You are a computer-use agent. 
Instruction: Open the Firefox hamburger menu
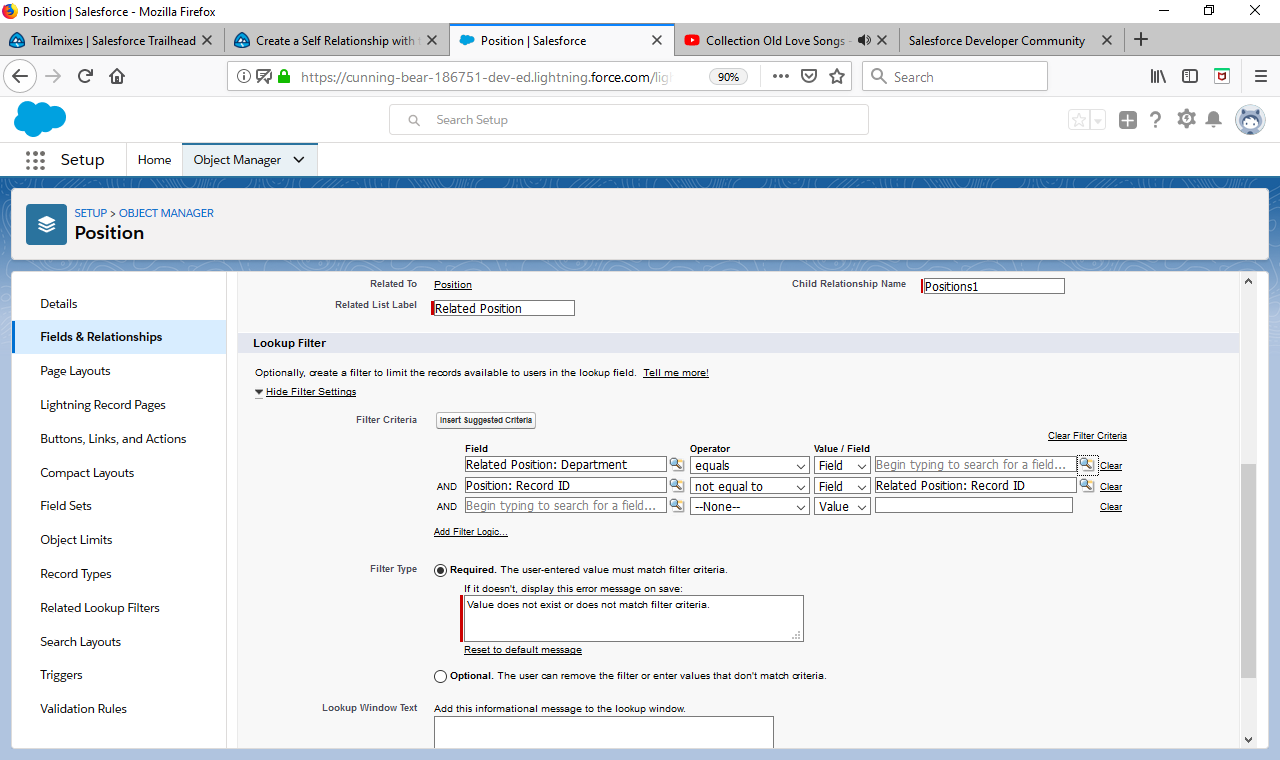pyautogui.click(x=1261, y=76)
